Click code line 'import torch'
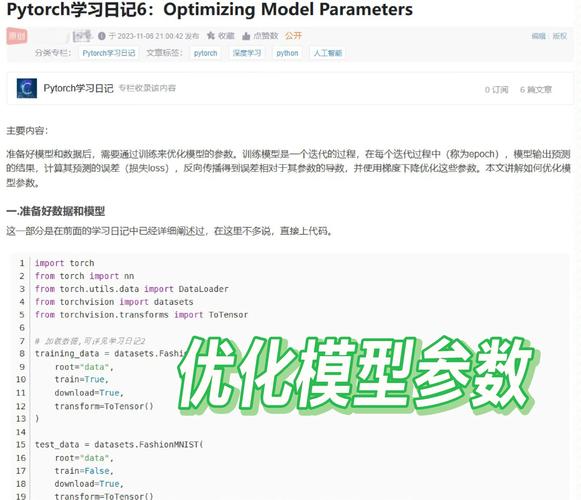 point(64,263)
